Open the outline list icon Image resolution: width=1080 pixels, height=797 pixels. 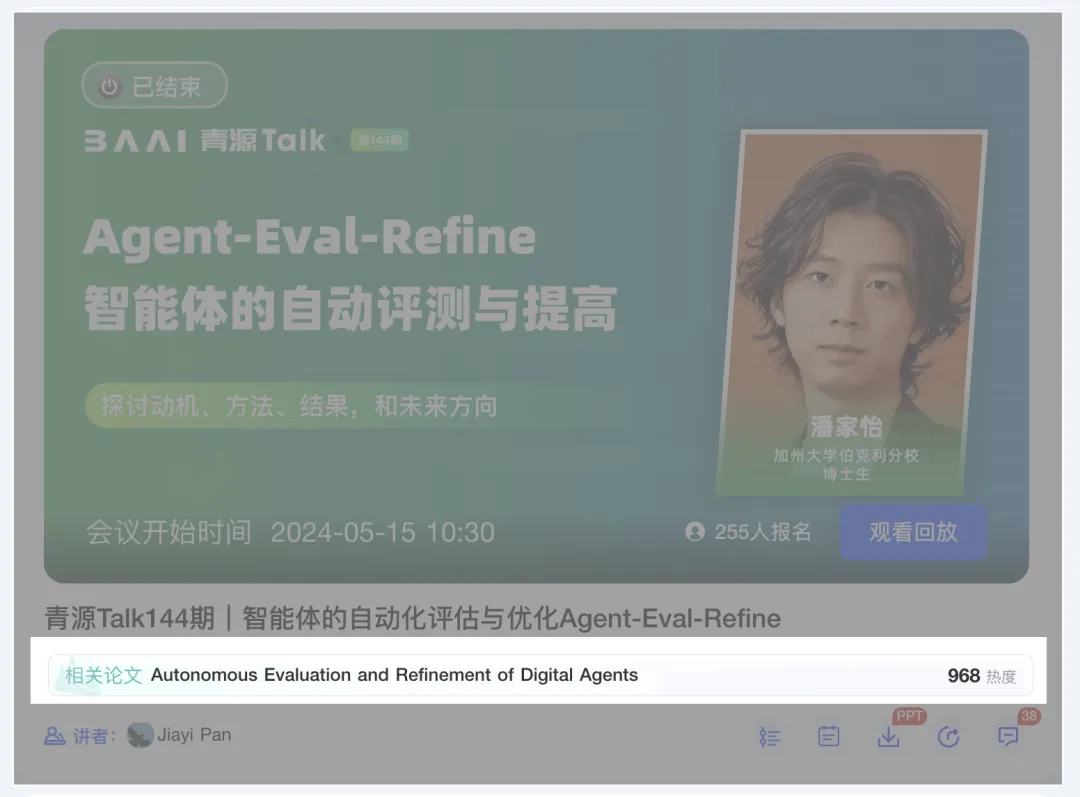(769, 737)
